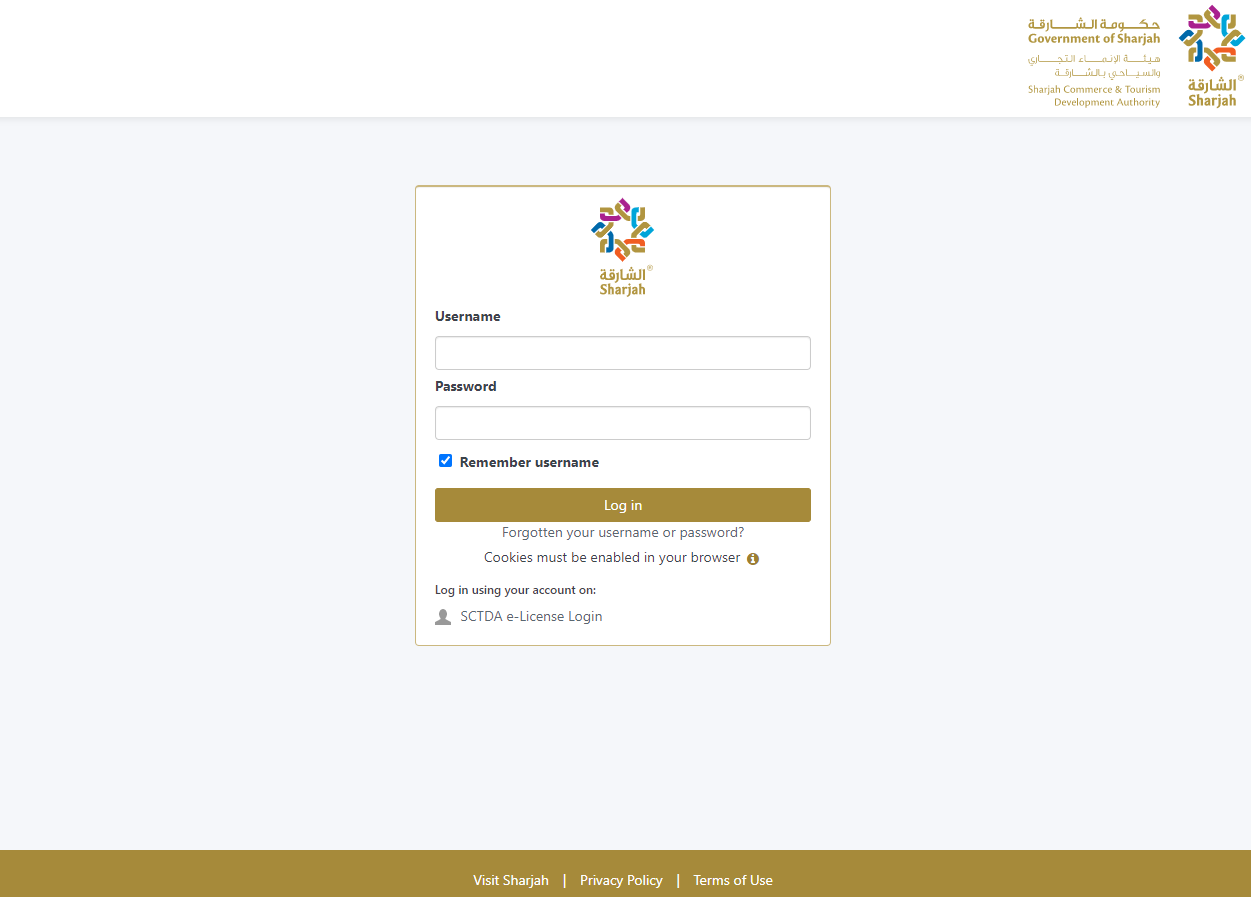Toggle the Remember username checkbox
The height and width of the screenshot is (897, 1251).
[446, 461]
